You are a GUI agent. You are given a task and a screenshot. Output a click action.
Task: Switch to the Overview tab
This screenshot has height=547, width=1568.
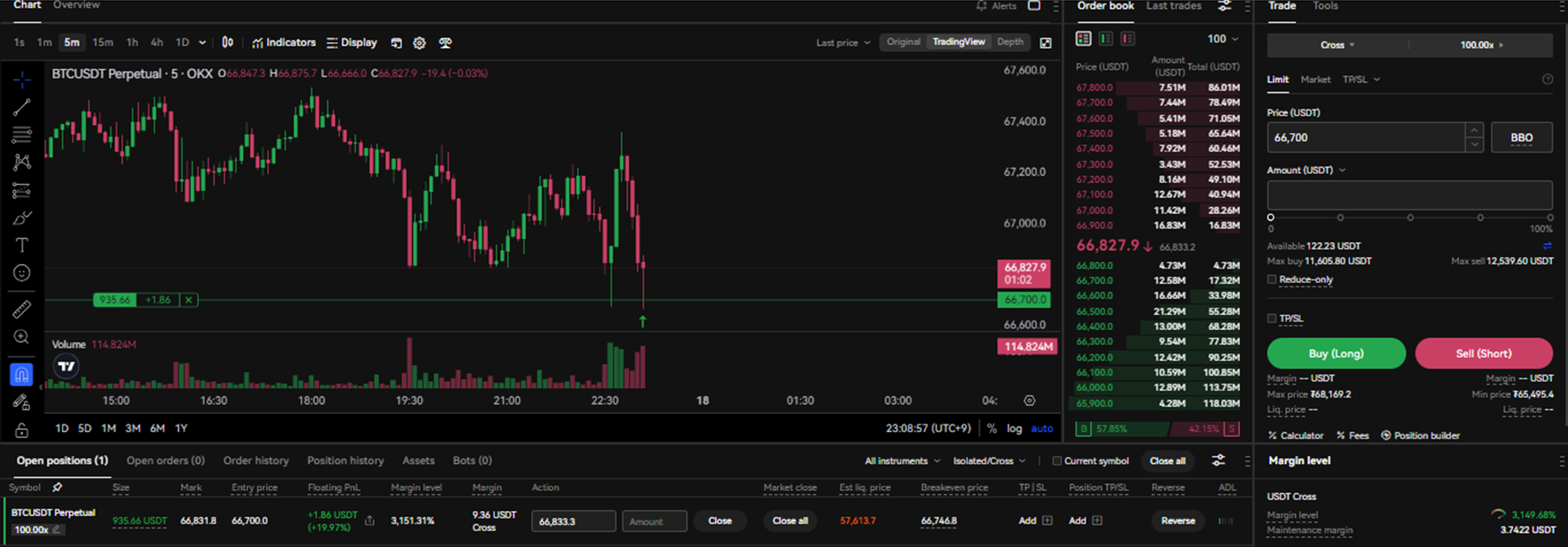coord(76,5)
